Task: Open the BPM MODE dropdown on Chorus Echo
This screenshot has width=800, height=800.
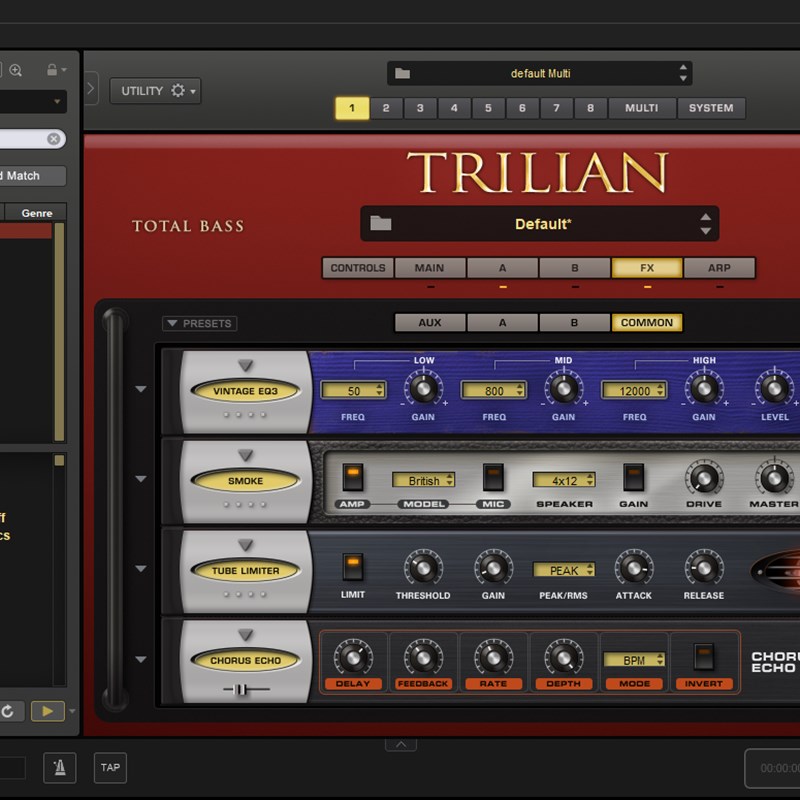Action: click(x=634, y=660)
